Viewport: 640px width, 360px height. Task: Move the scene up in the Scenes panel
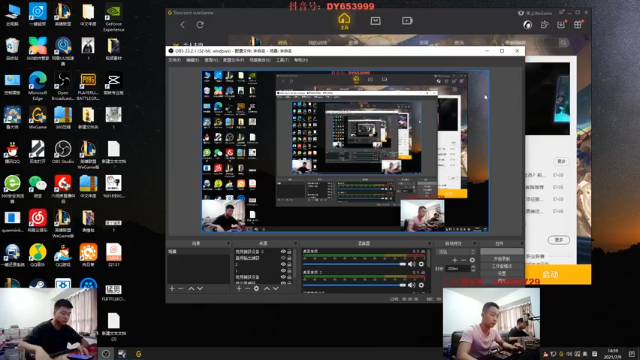[191, 289]
